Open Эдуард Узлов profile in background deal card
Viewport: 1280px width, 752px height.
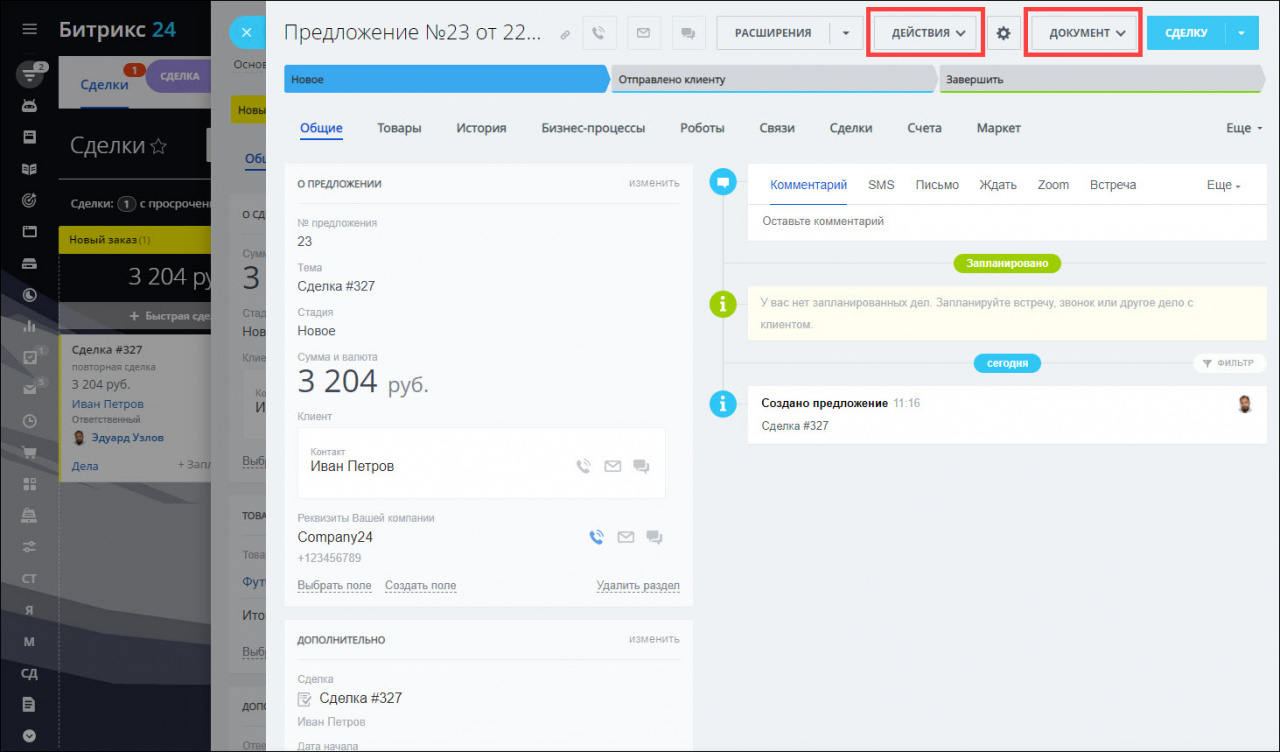tap(127, 438)
